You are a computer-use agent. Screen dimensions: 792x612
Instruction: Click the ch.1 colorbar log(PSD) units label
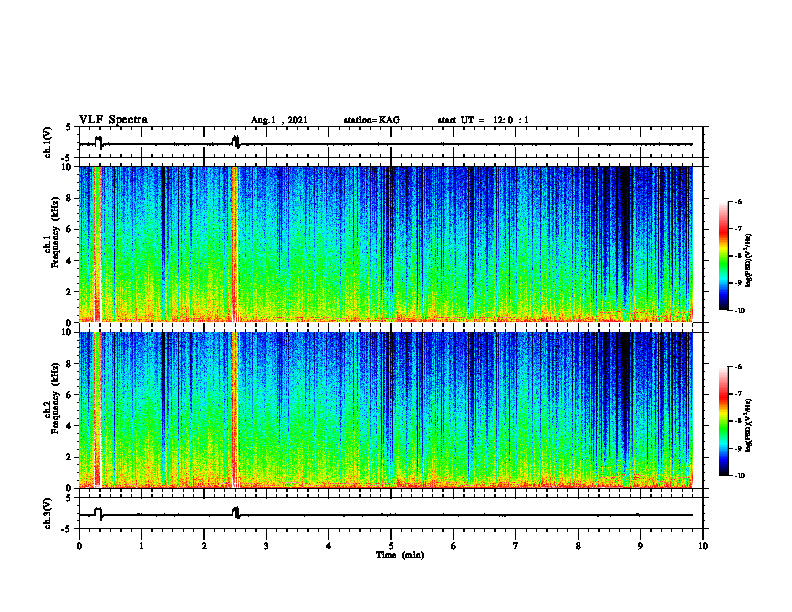749,260
